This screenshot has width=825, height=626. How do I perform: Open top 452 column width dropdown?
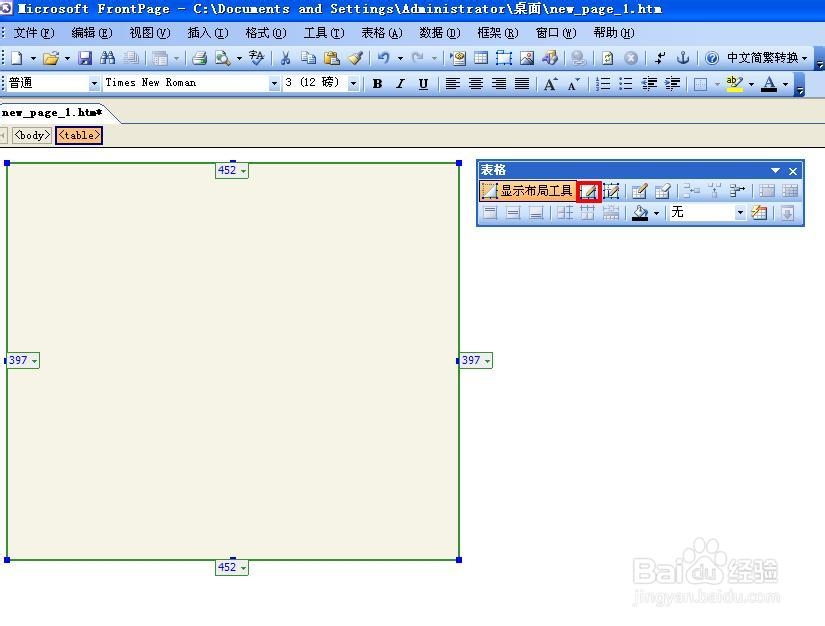click(243, 170)
